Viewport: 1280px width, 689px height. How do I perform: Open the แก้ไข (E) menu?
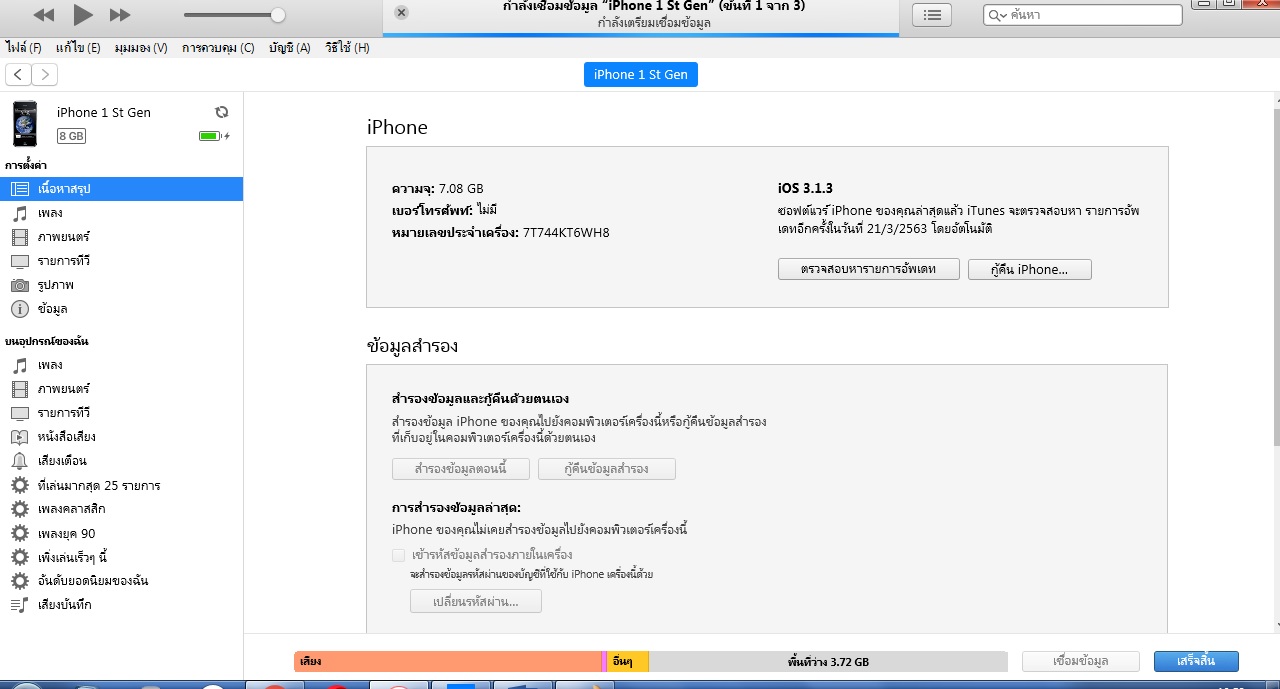78,48
